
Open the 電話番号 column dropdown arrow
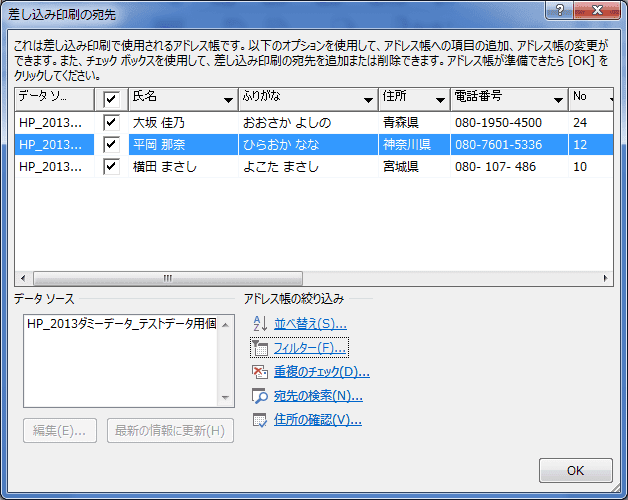pyautogui.click(x=557, y=99)
